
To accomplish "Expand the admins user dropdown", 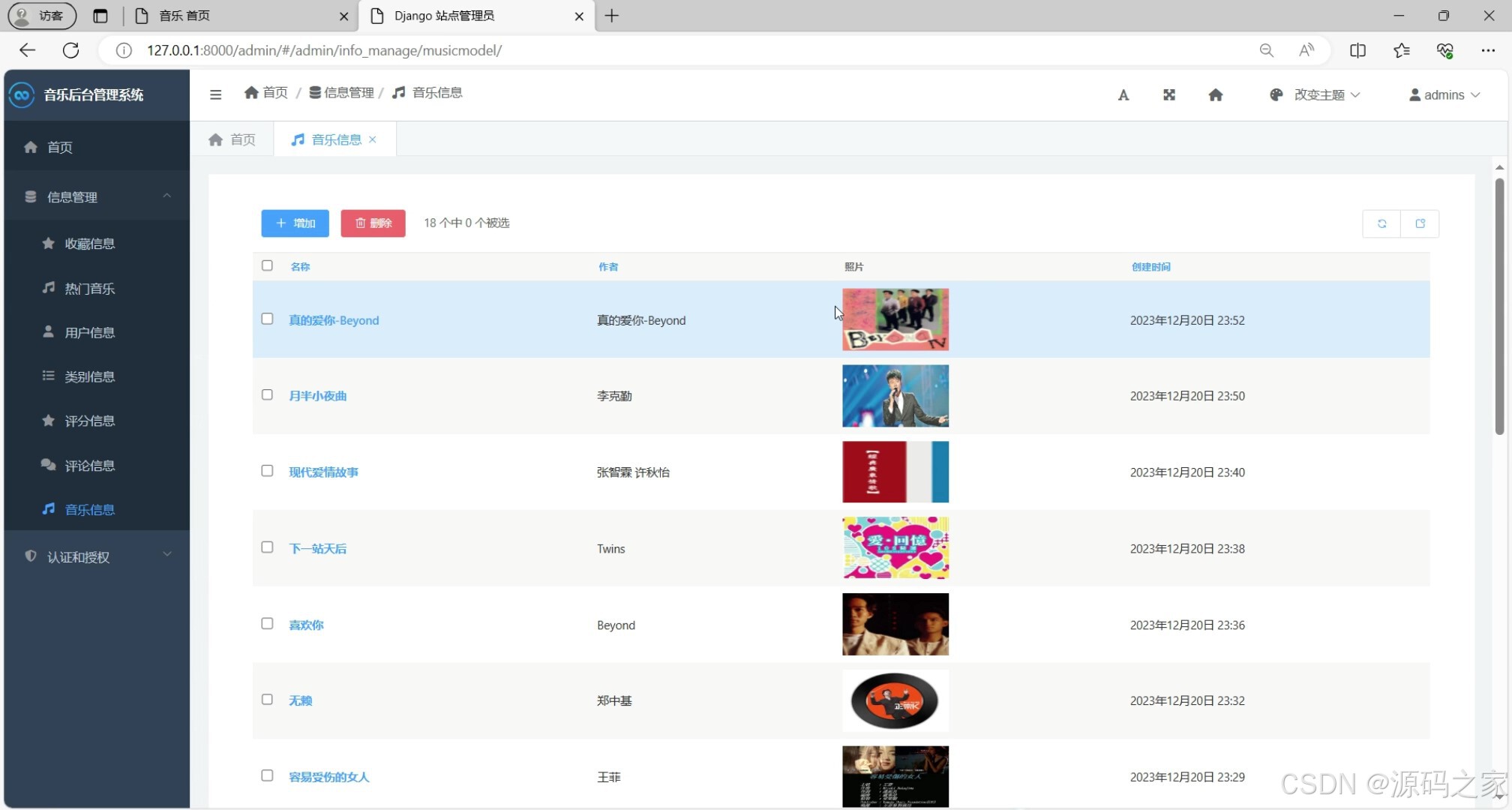I will [1444, 94].
